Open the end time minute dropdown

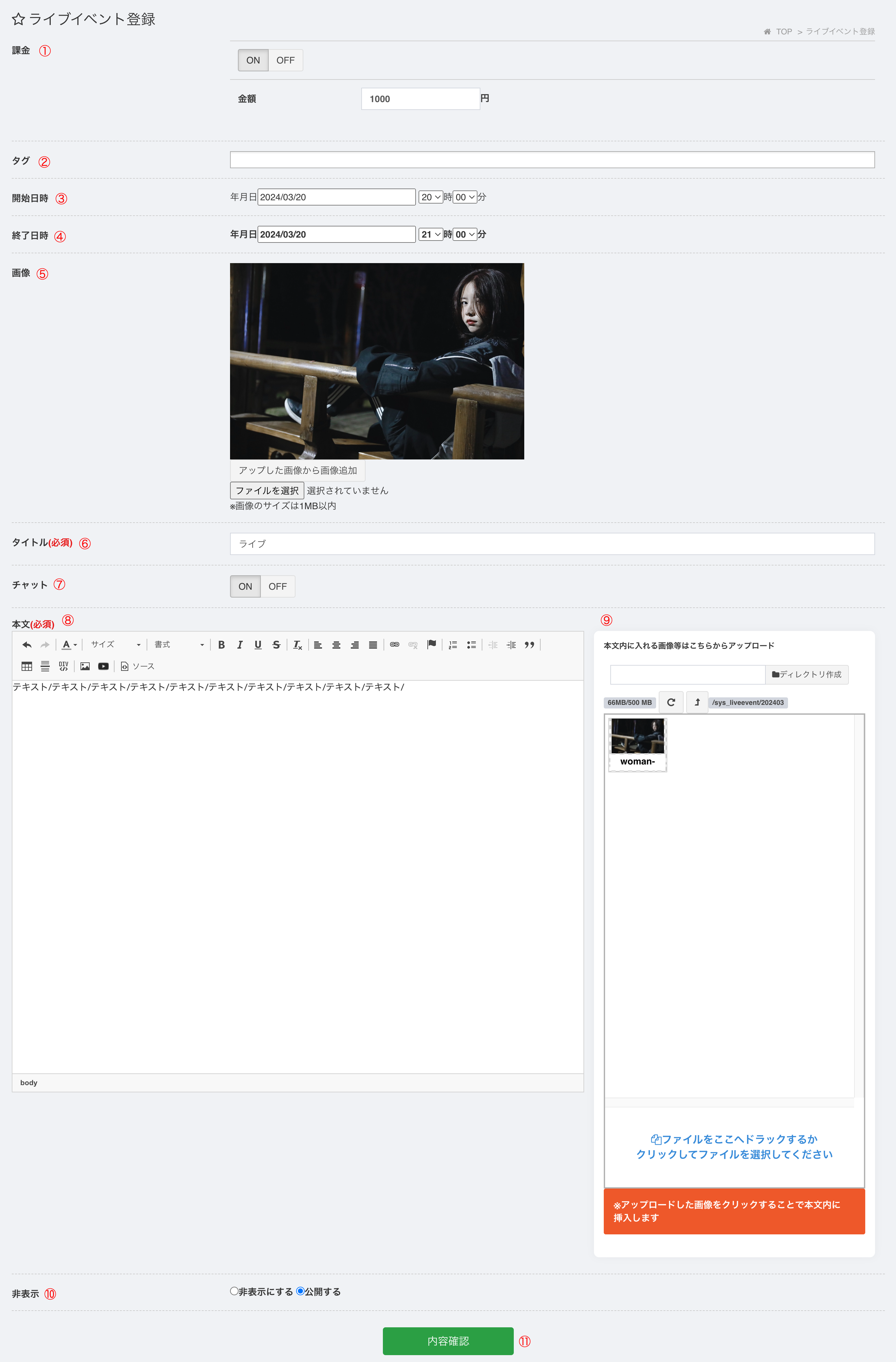(x=465, y=234)
